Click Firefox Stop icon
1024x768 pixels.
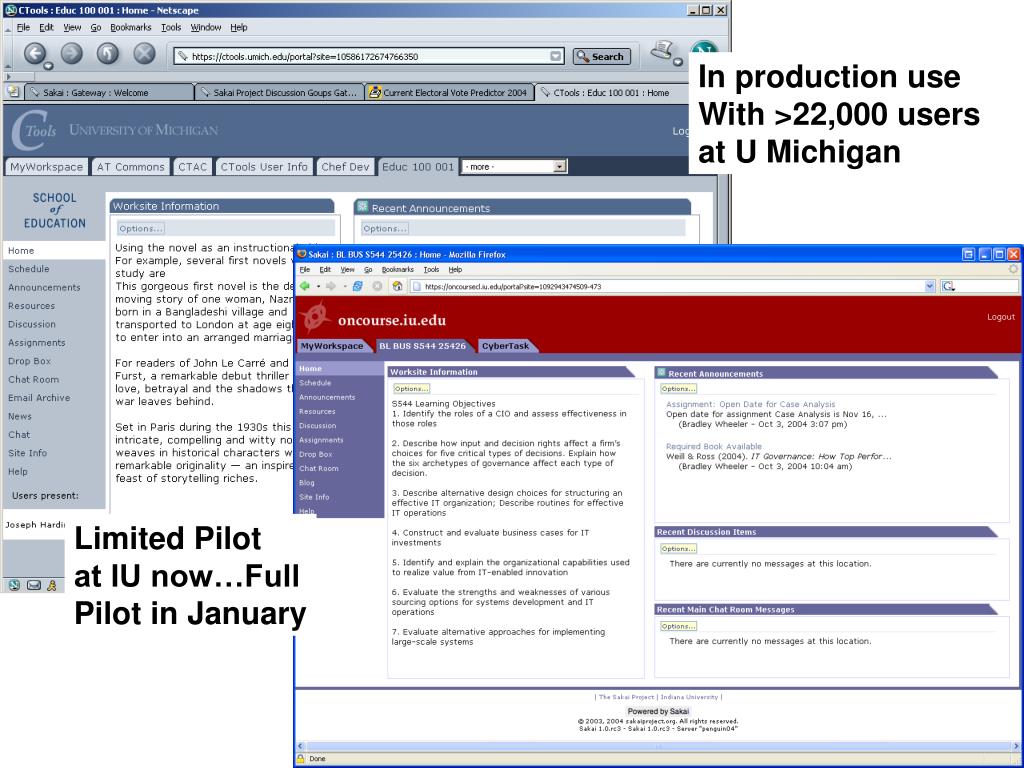[377, 286]
